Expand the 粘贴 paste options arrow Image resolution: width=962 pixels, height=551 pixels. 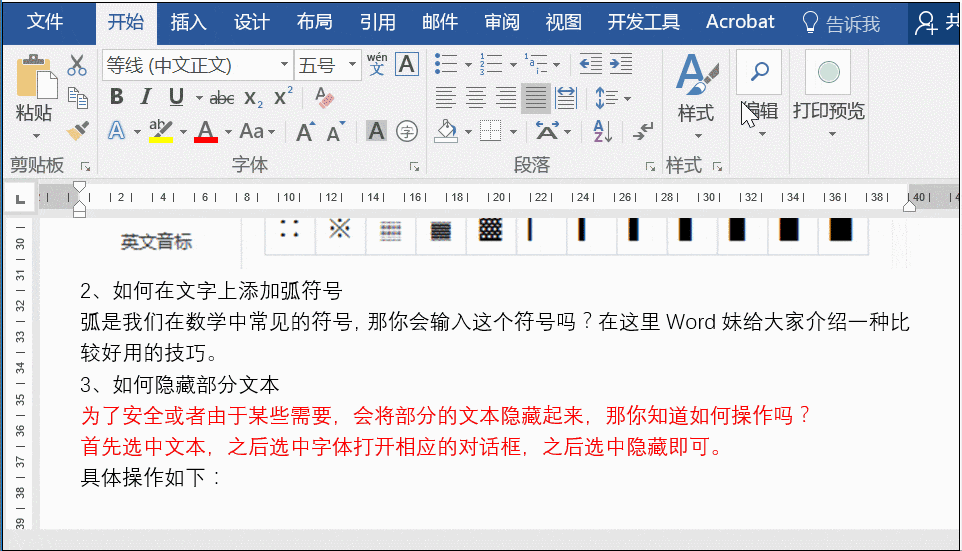(x=34, y=135)
